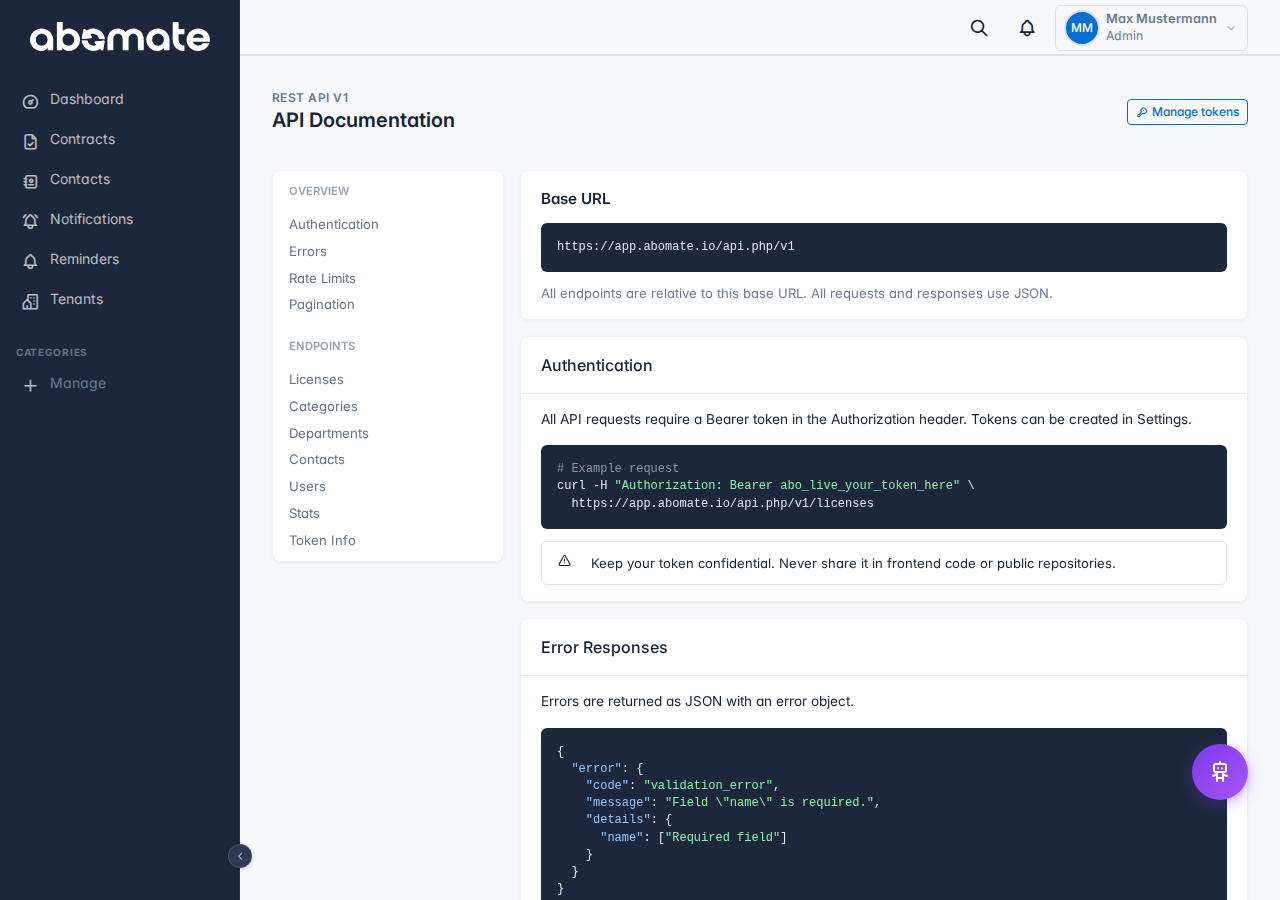Open the Tenants section via its icon

coord(29,299)
